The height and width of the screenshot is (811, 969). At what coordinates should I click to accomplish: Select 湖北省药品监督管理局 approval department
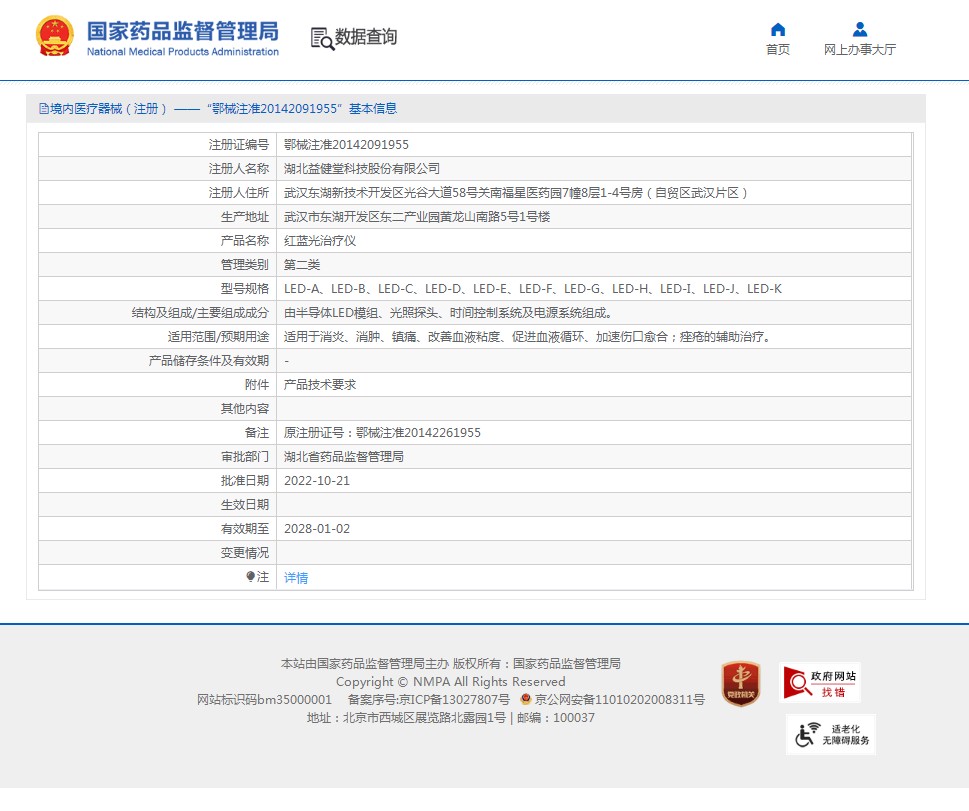[x=344, y=457]
